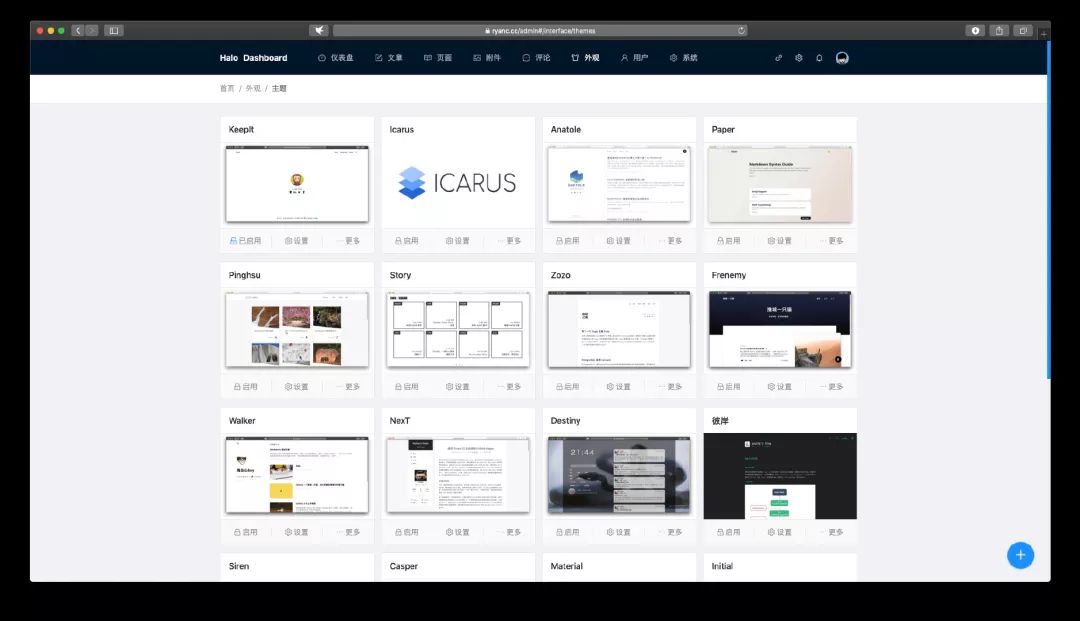Enable the Pinghsu theme
Image resolution: width=1080 pixels, height=621 pixels.
tap(245, 387)
